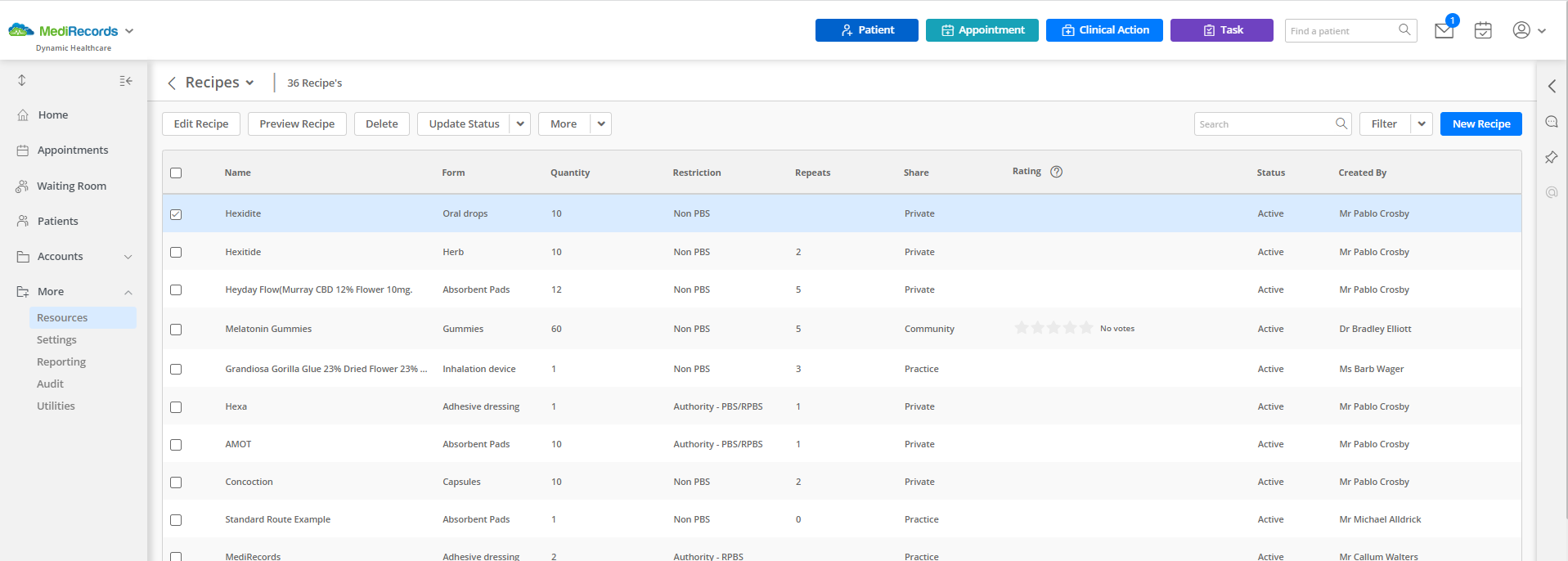Click the Appointment button

[982, 30]
